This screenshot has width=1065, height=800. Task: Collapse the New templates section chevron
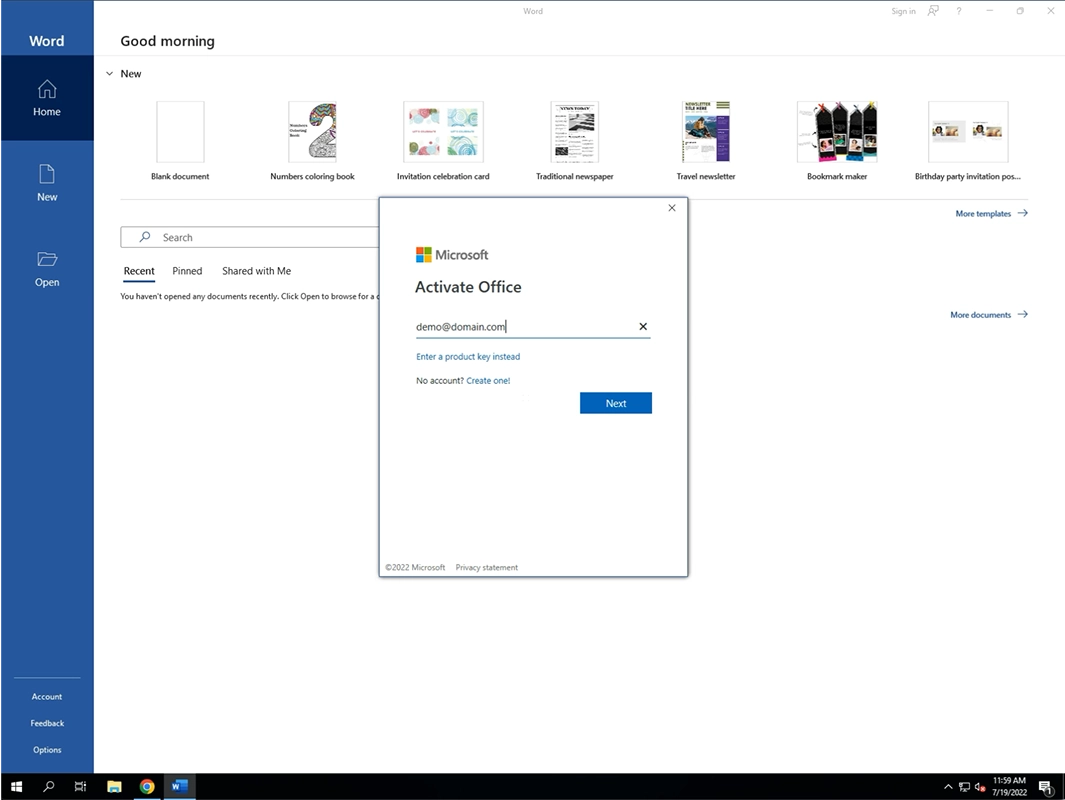[x=109, y=73]
